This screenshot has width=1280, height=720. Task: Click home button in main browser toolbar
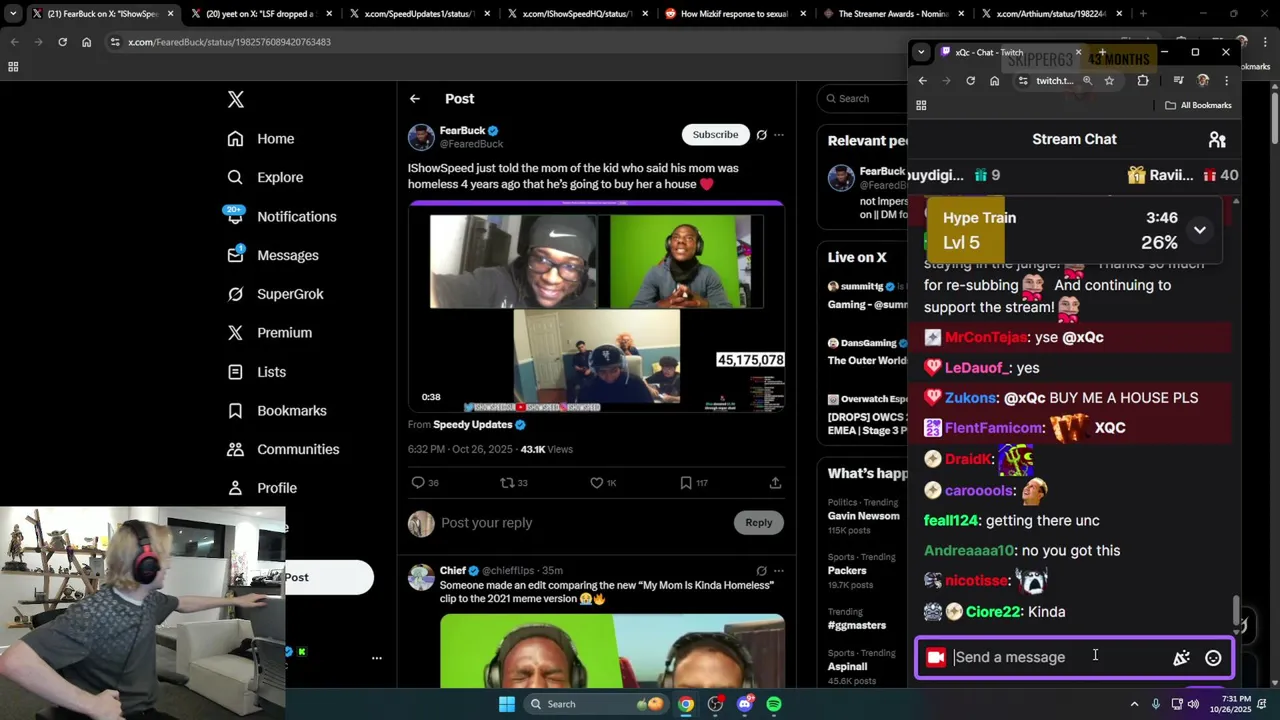pyautogui.click(x=86, y=42)
